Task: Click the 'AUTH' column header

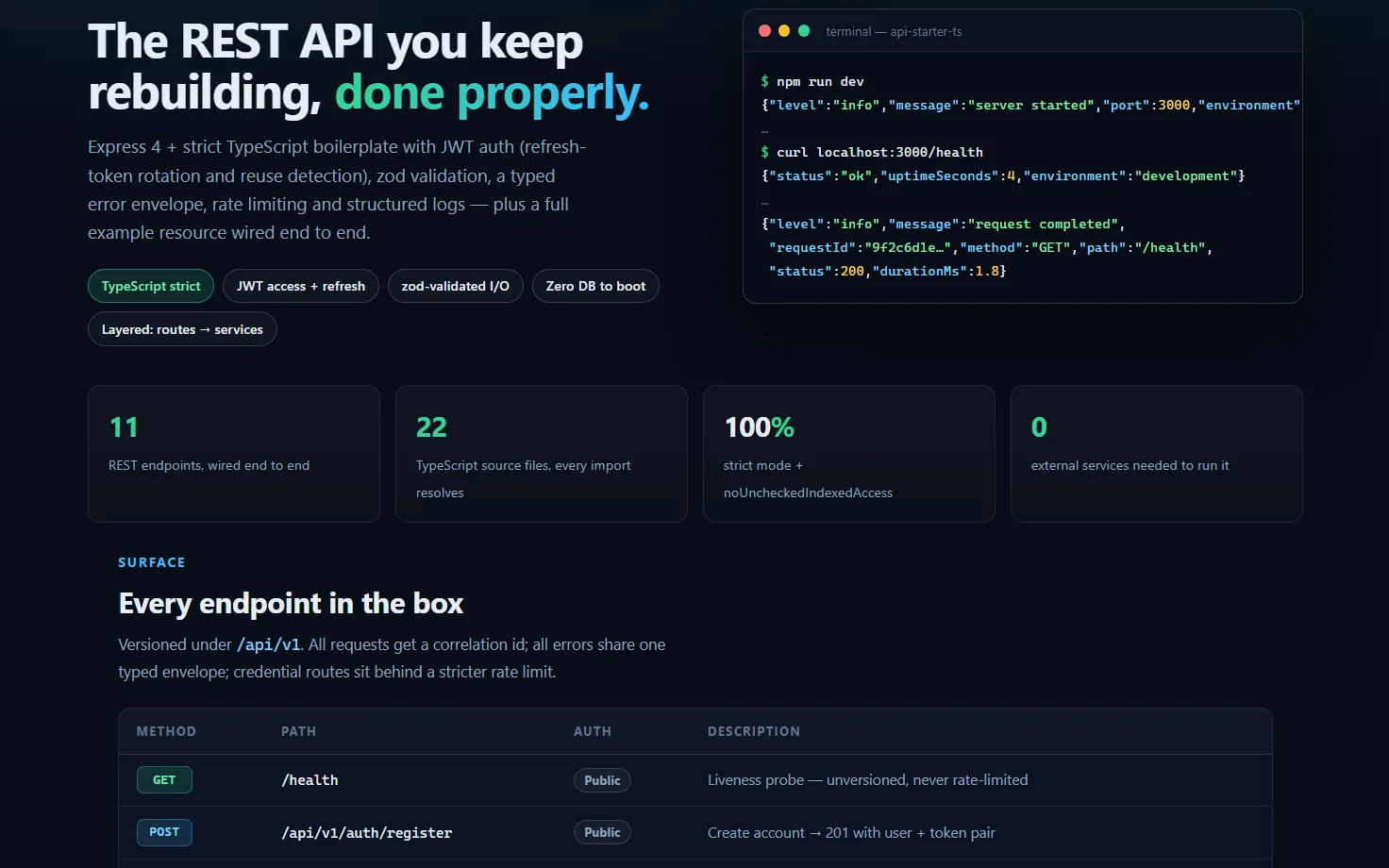Action: point(593,731)
